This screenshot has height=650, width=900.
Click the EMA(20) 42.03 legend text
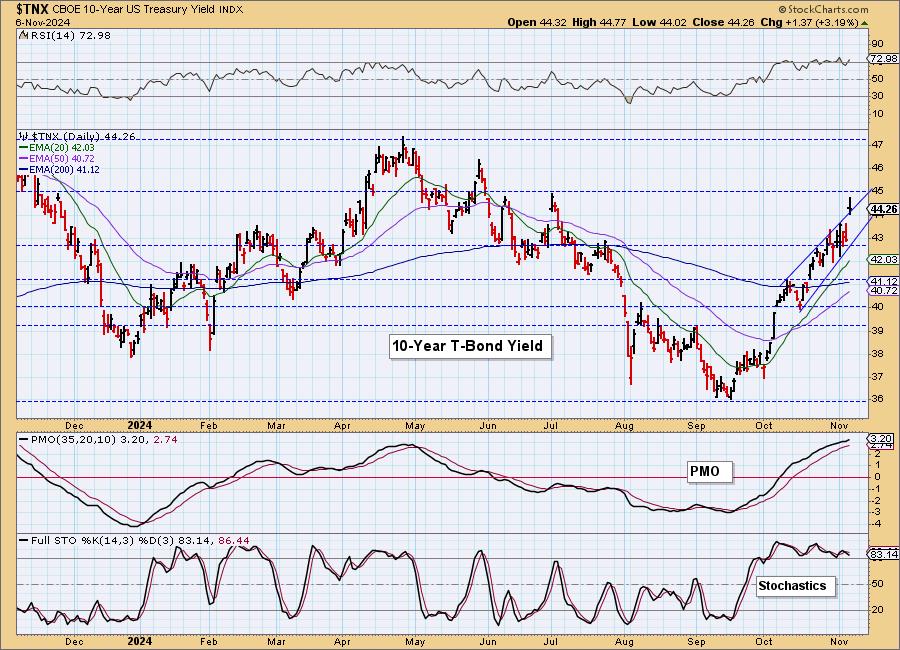pos(61,148)
